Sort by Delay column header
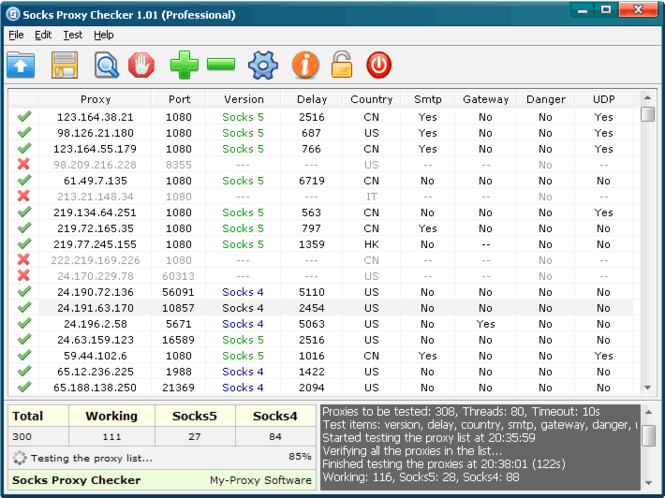This screenshot has height=498, width=665. 312,99
